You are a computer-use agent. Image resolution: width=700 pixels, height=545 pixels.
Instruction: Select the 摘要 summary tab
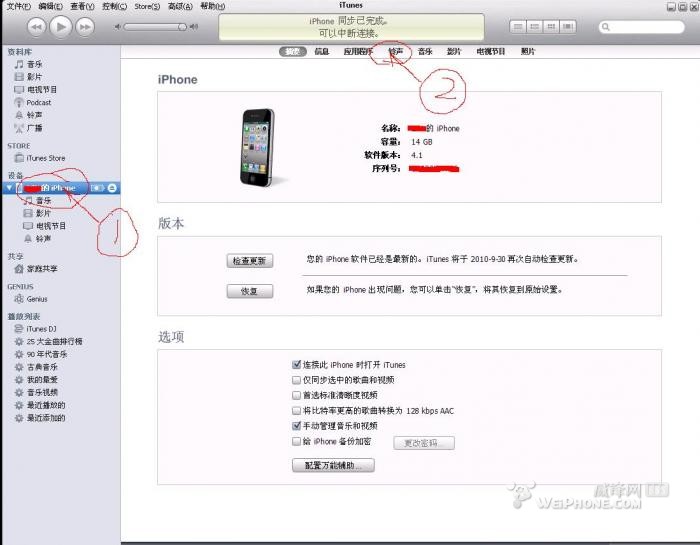292,52
